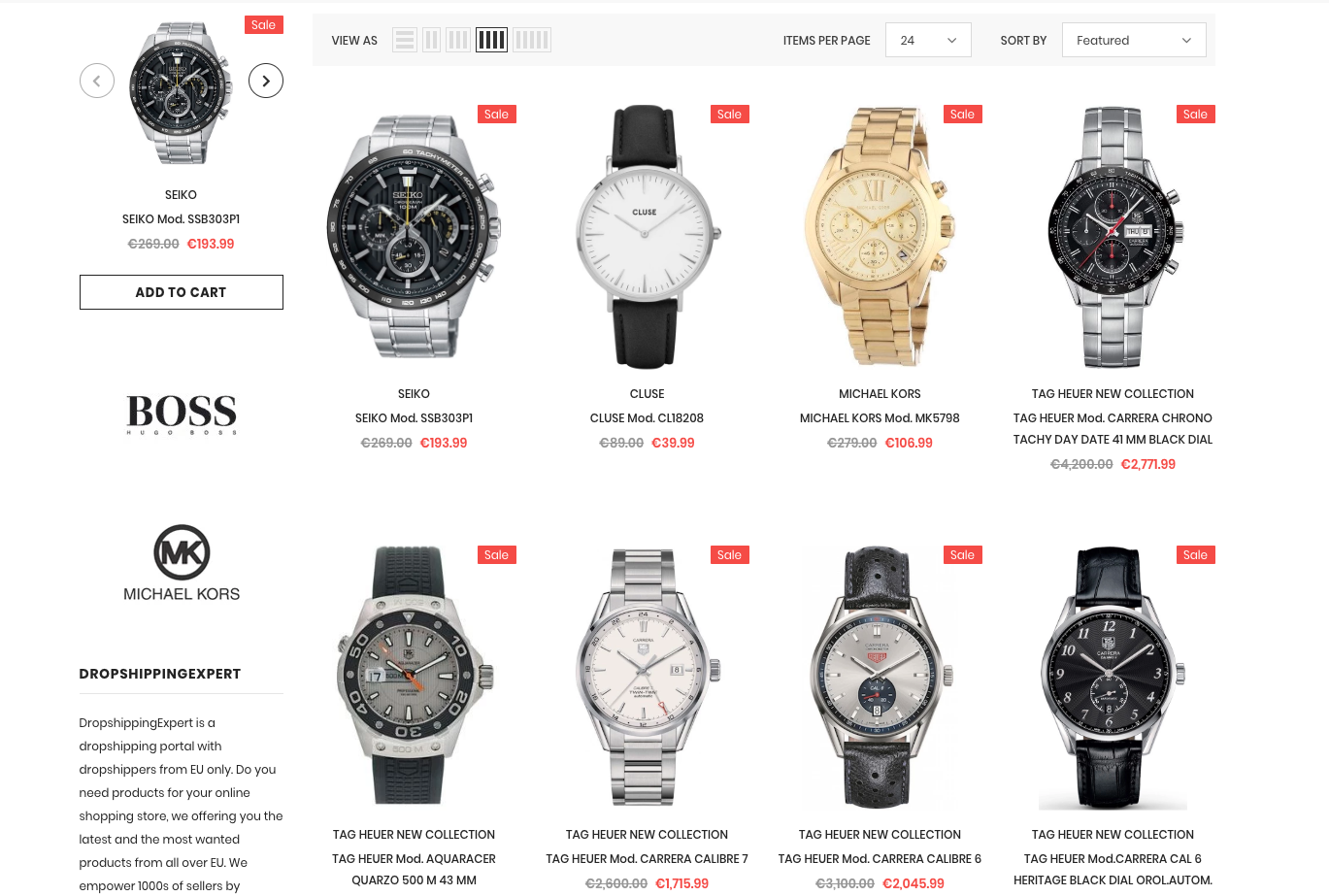Image resolution: width=1329 pixels, height=896 pixels.
Task: Switch to list view layout icon
Action: pos(405,40)
